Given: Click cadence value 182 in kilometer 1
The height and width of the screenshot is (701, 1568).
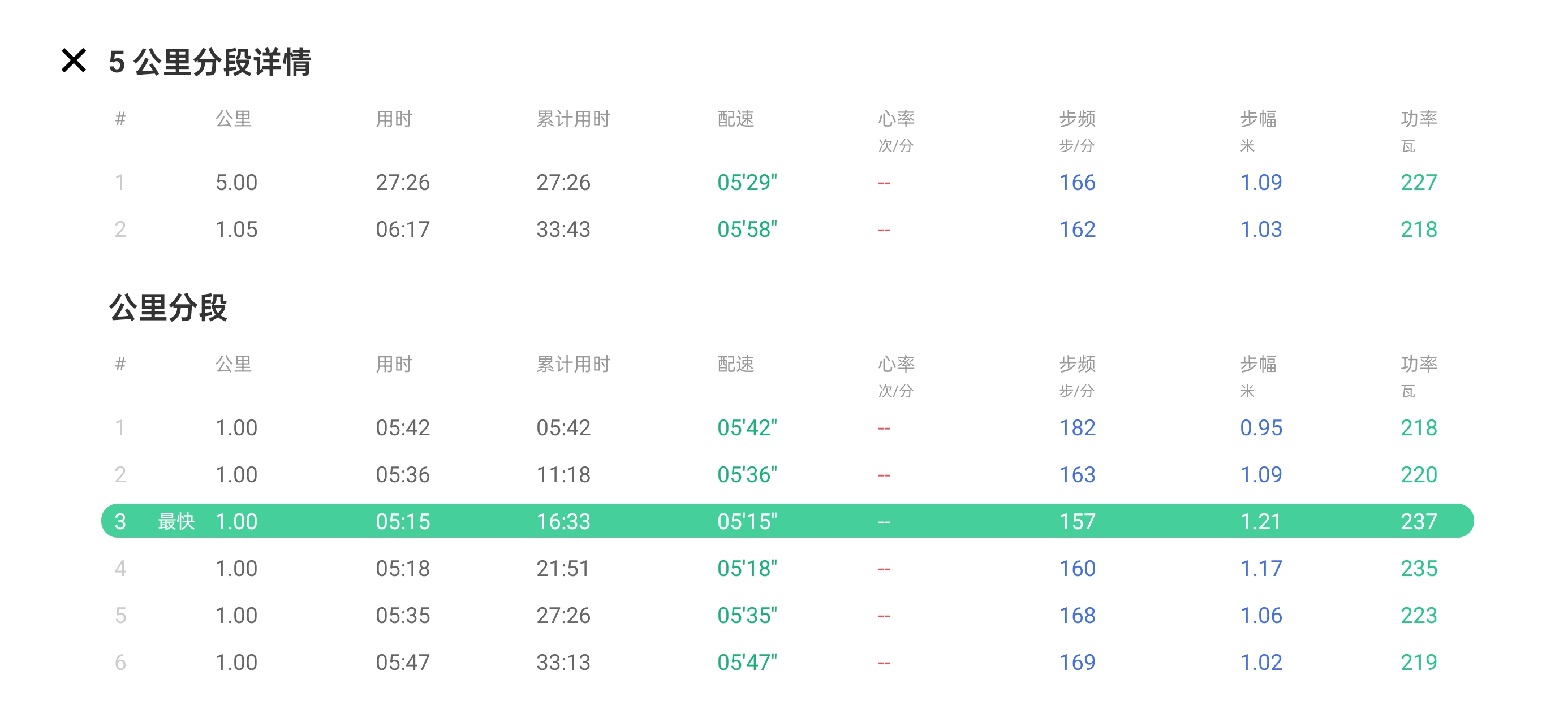Looking at the screenshot, I should [1077, 428].
